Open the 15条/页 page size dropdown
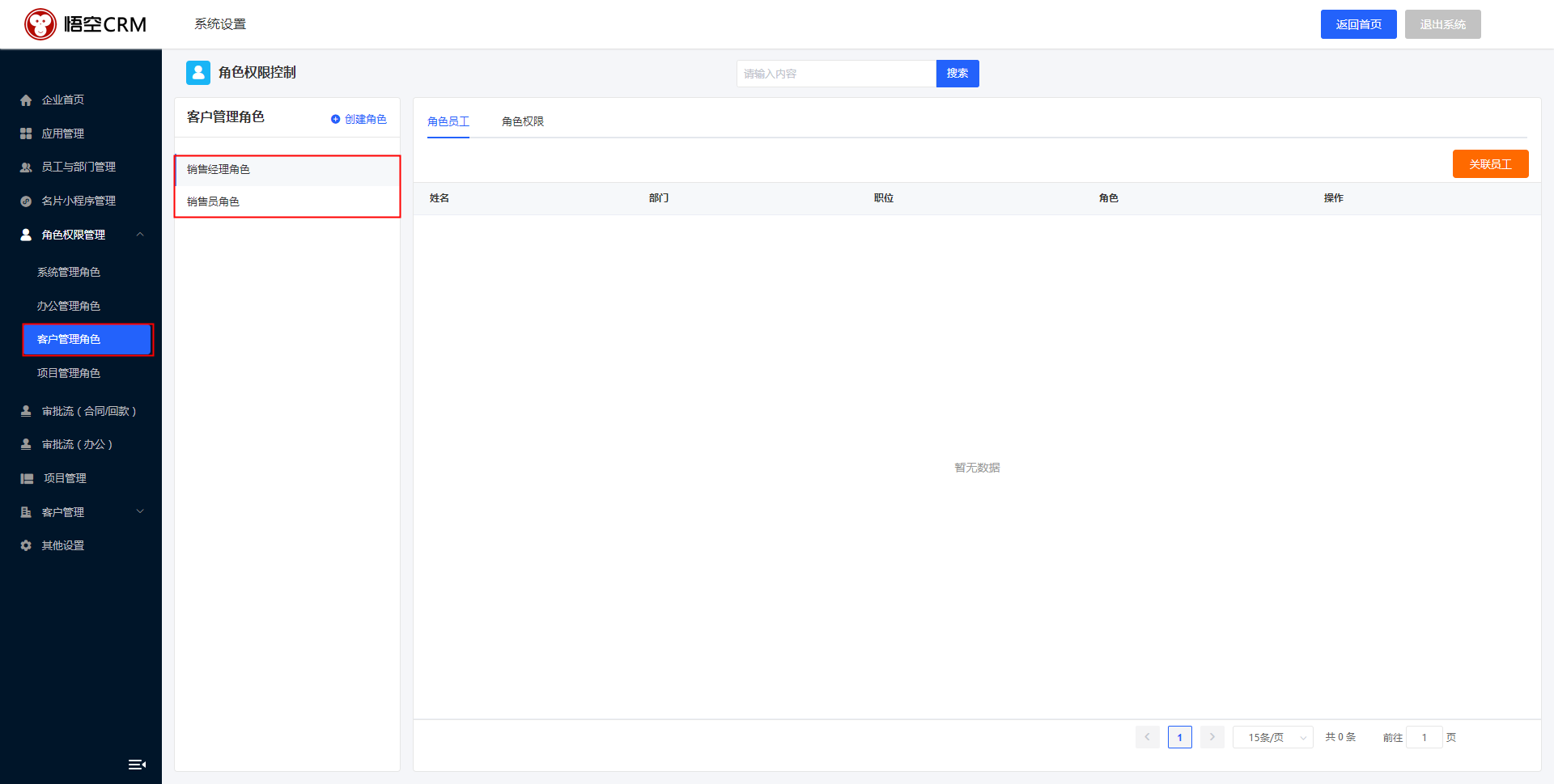 pyautogui.click(x=1272, y=737)
